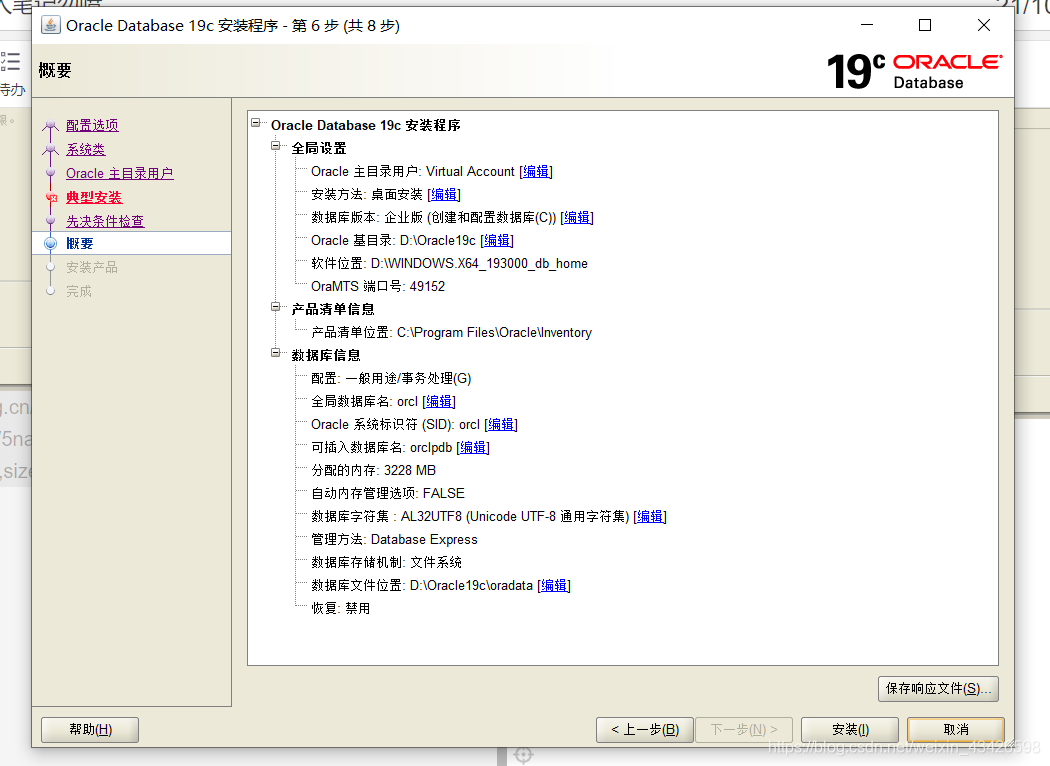Select the 数据库存储机制: 文件系统 row
Screen dimensions: 1050x766
386,562
